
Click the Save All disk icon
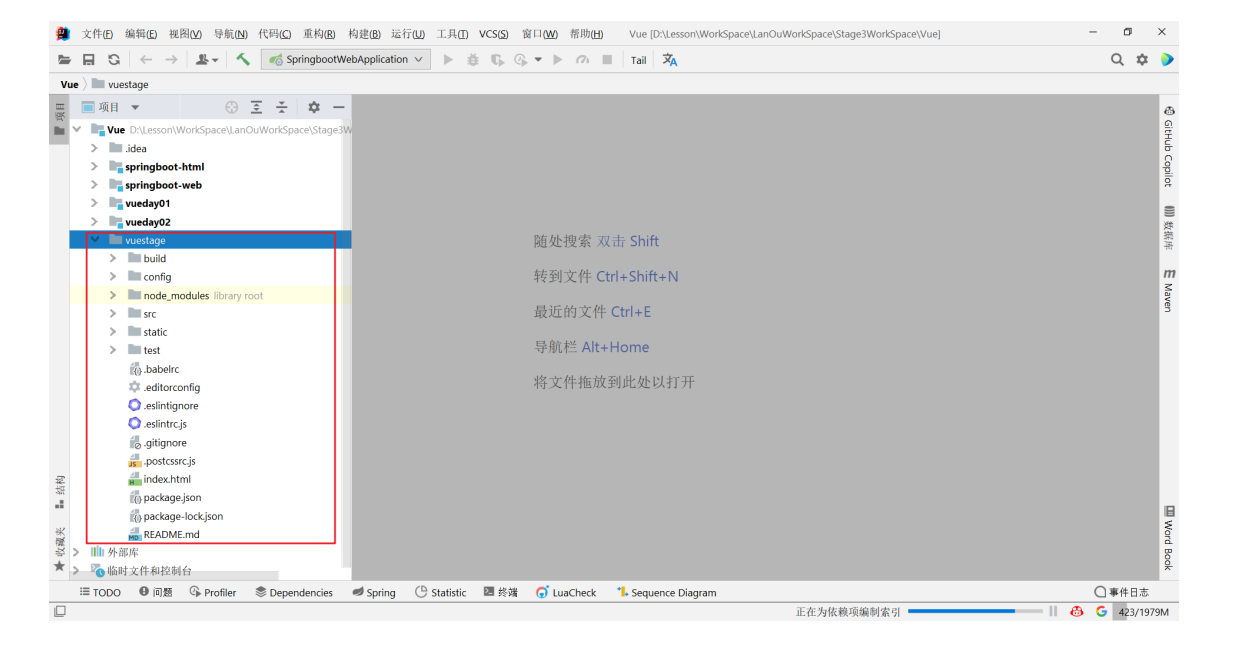89,60
